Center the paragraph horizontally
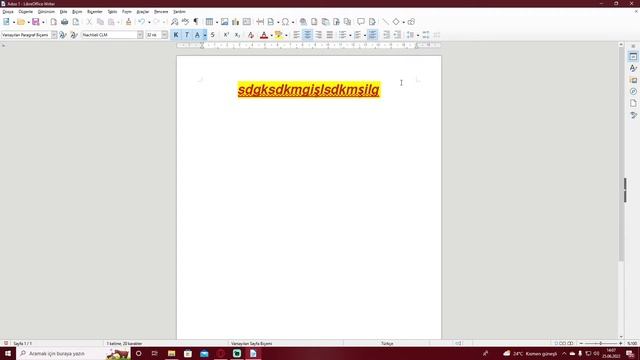Image resolution: width=640 pixels, height=360 pixels. [x=307, y=35]
